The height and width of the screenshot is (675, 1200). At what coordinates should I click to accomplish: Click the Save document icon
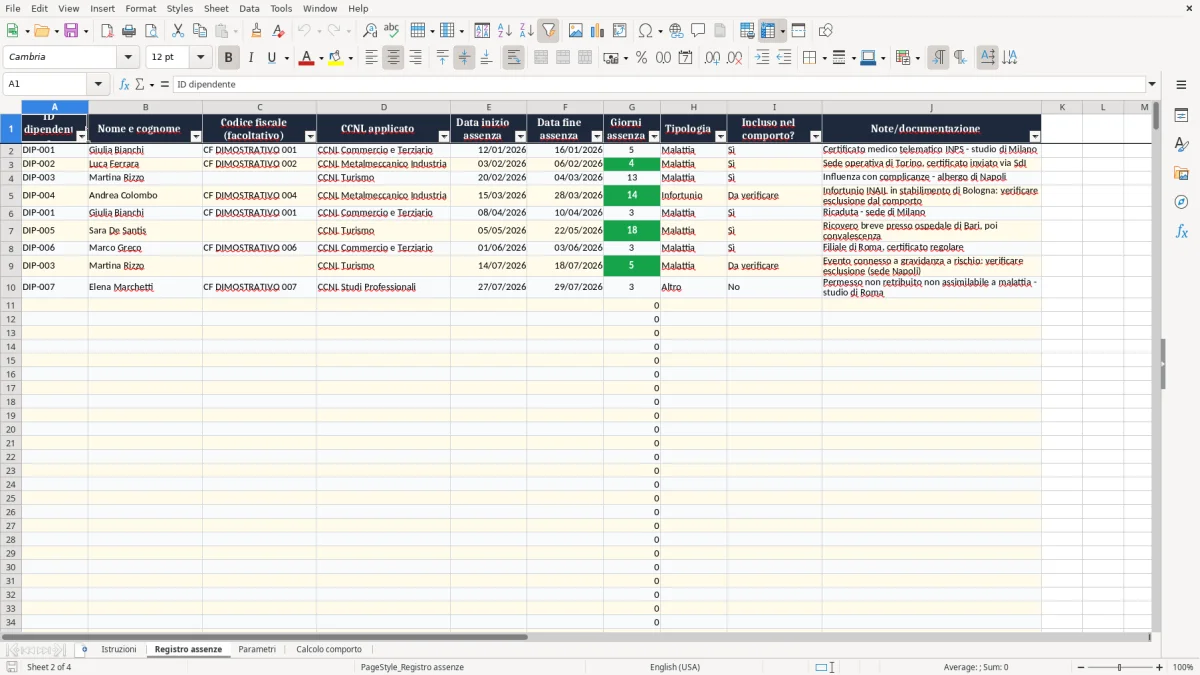click(x=71, y=31)
